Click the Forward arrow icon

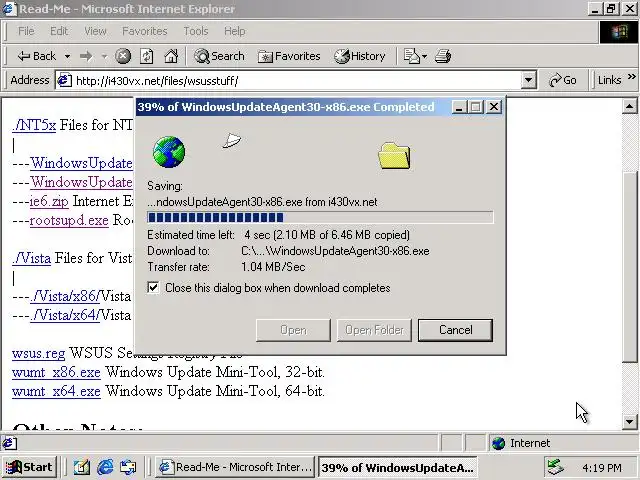tap(86, 56)
